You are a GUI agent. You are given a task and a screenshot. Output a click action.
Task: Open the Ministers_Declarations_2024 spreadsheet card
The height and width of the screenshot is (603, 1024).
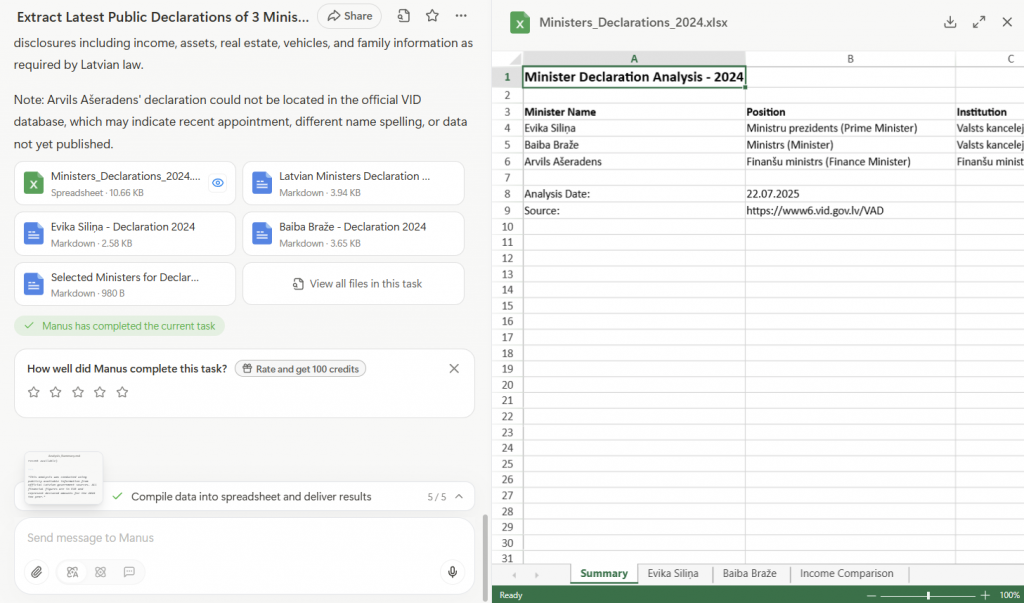tap(125, 184)
